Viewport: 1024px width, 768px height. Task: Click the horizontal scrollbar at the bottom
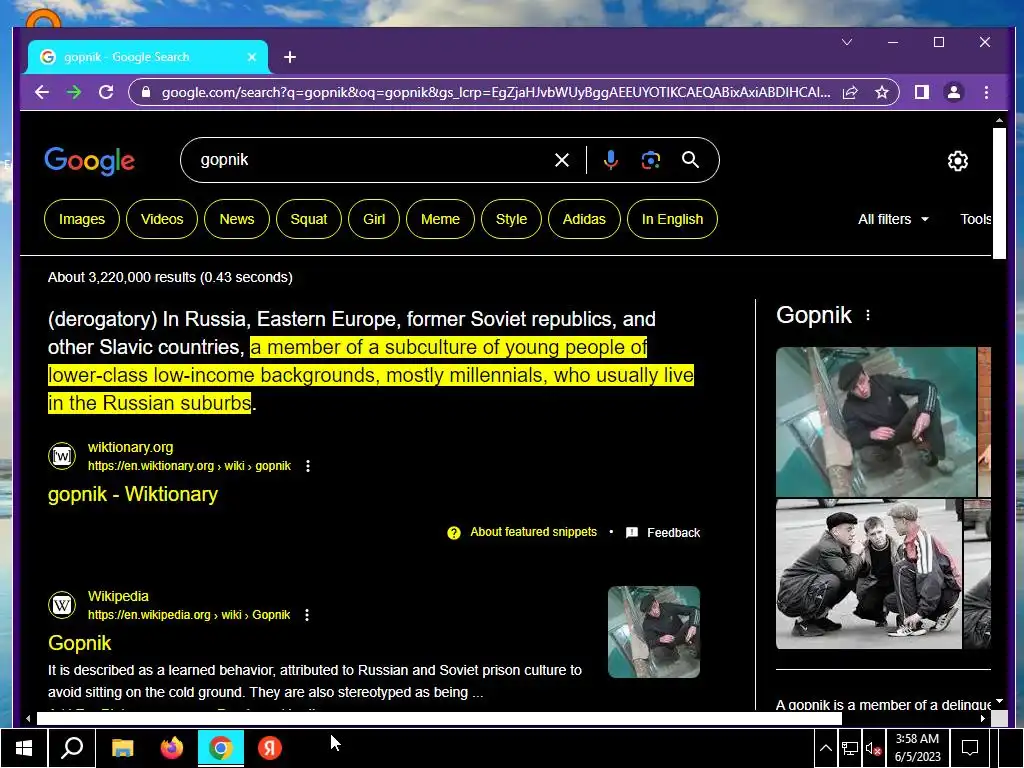439,718
